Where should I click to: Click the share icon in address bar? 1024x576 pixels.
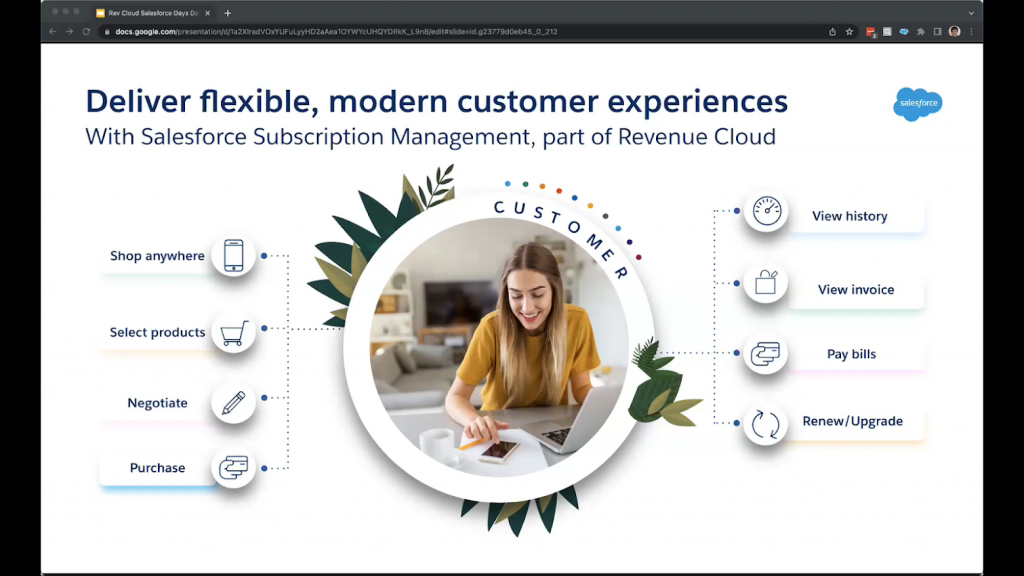(x=832, y=31)
